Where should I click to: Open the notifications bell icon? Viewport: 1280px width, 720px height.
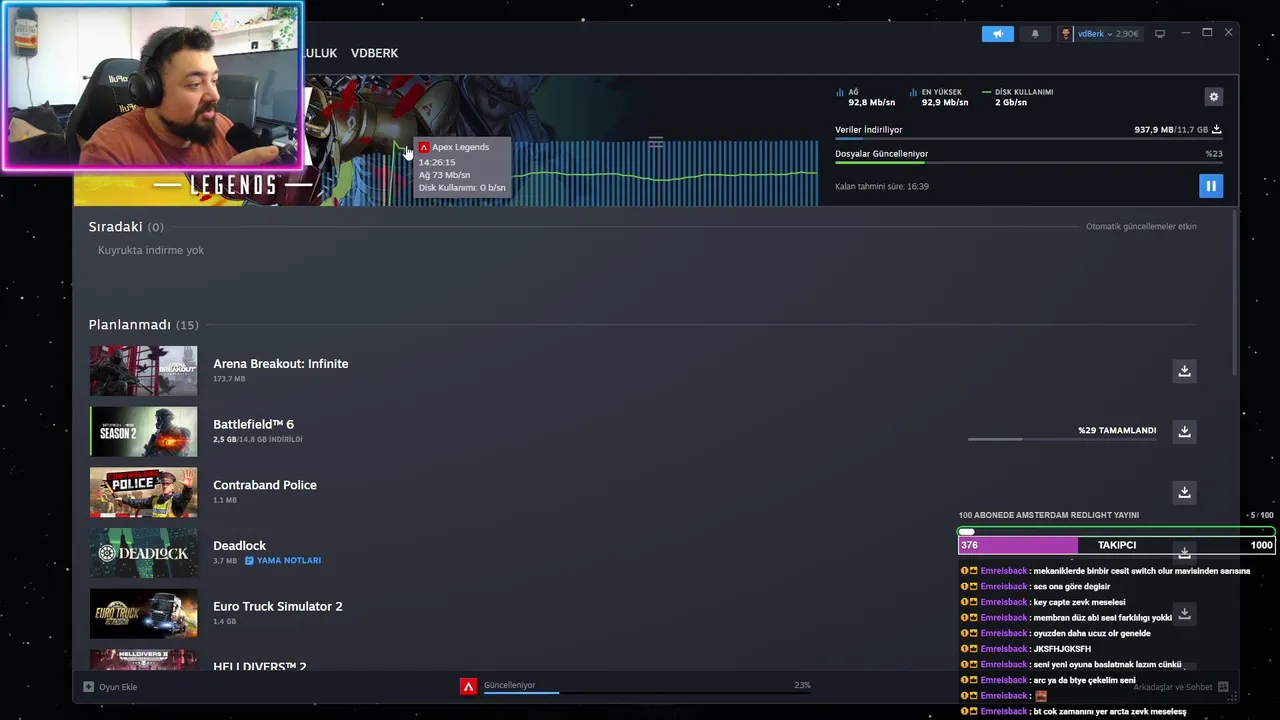[x=1035, y=34]
